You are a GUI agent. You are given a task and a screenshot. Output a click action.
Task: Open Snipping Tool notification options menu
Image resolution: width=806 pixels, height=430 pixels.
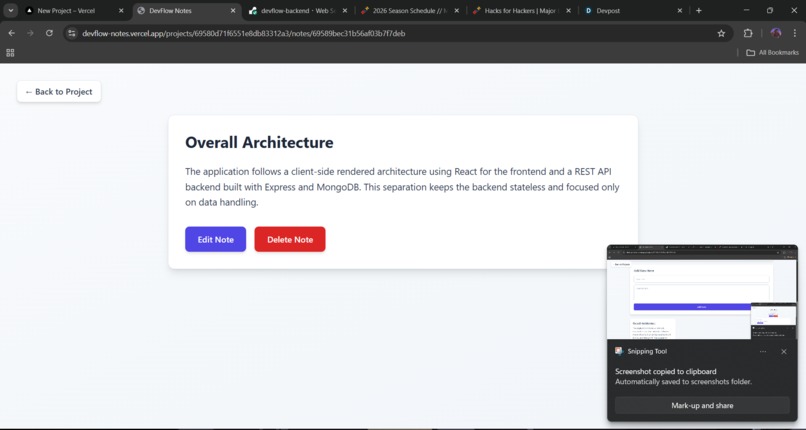763,352
